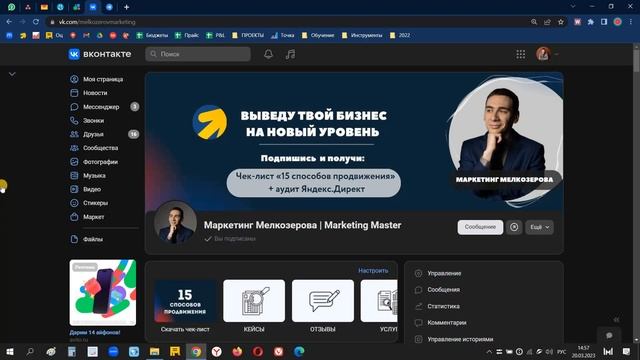
Task: Open Прайс bookmark
Action: 187,36
